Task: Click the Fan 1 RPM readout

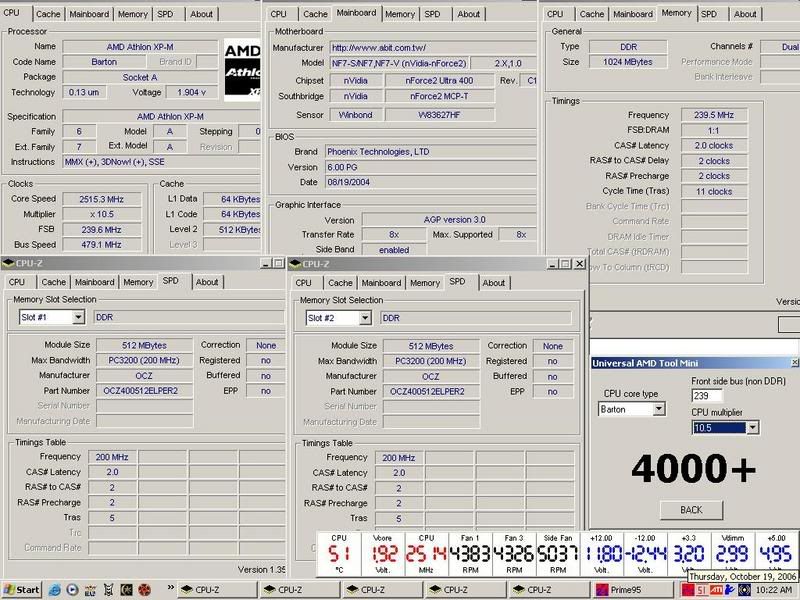Action: coord(470,554)
